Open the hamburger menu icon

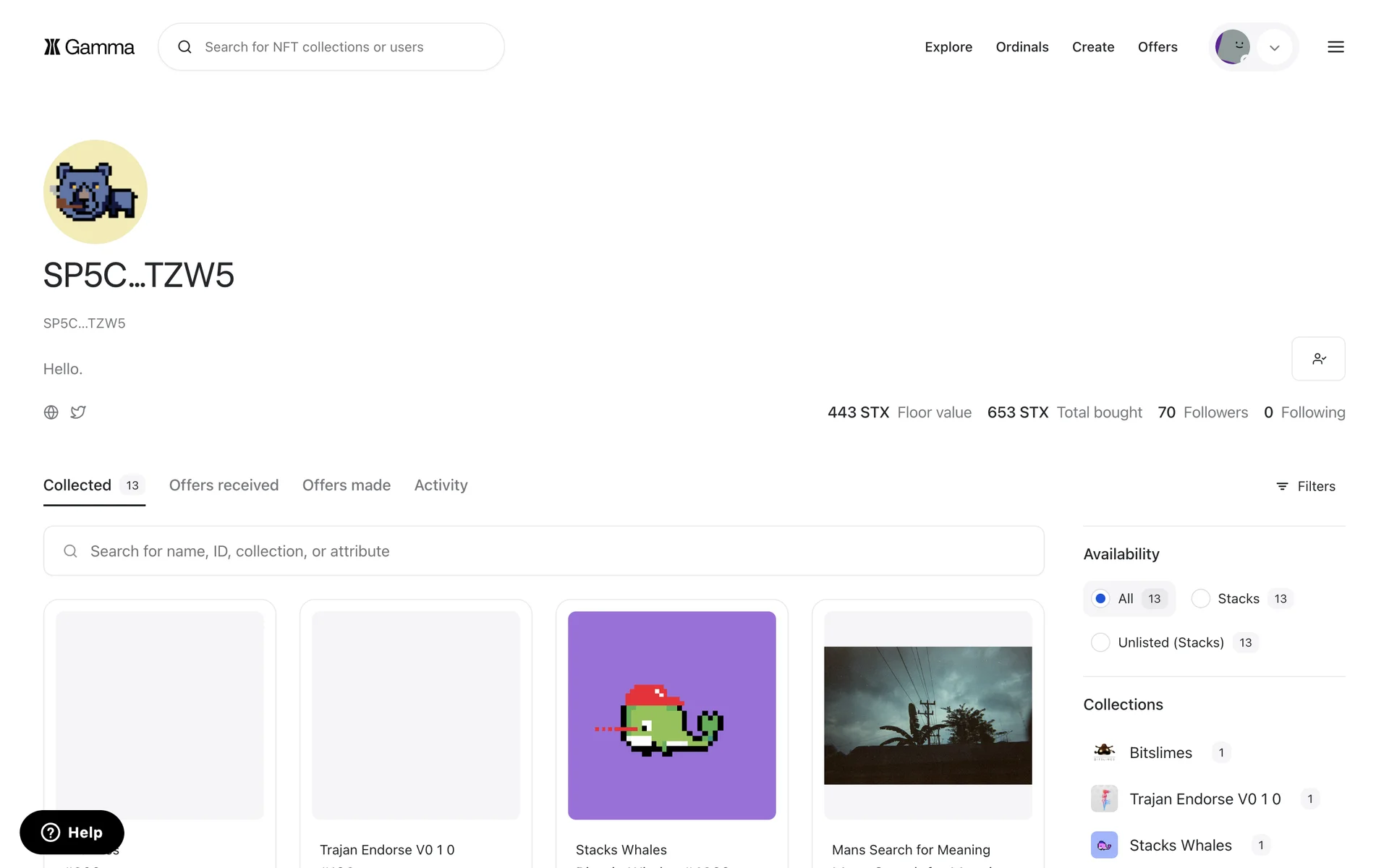click(1335, 47)
